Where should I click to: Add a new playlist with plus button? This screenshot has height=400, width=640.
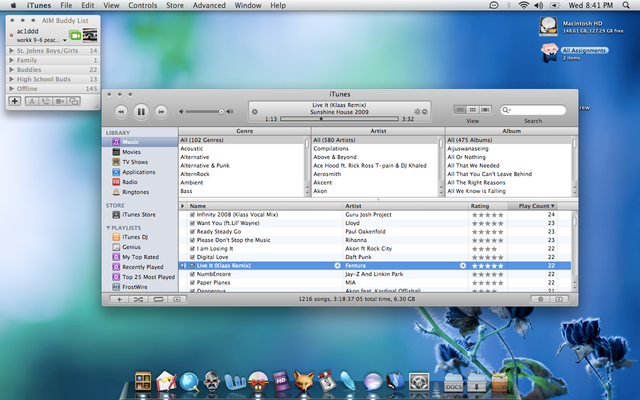pos(119,299)
